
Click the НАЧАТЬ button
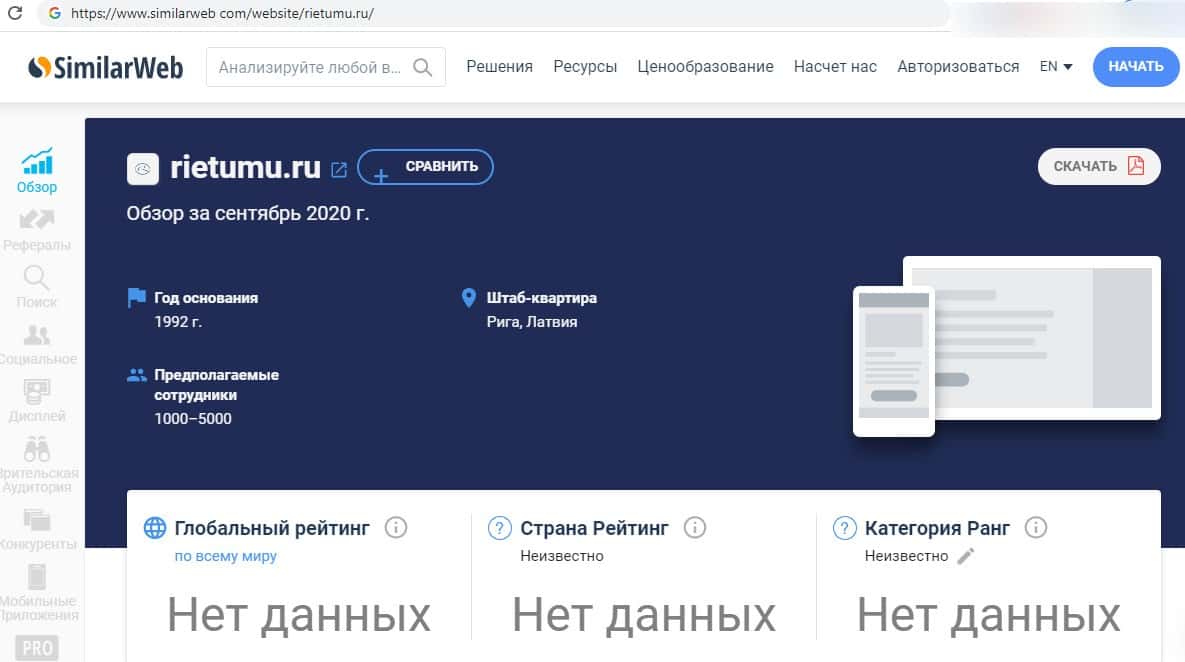[1135, 67]
